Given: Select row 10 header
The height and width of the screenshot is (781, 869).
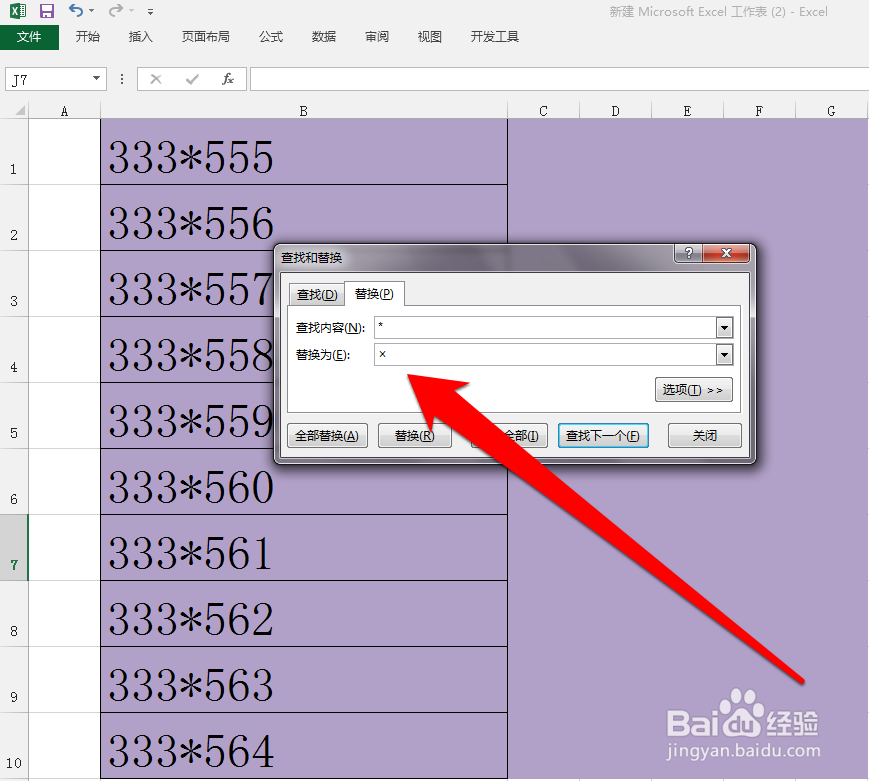Looking at the screenshot, I should coord(14,746).
